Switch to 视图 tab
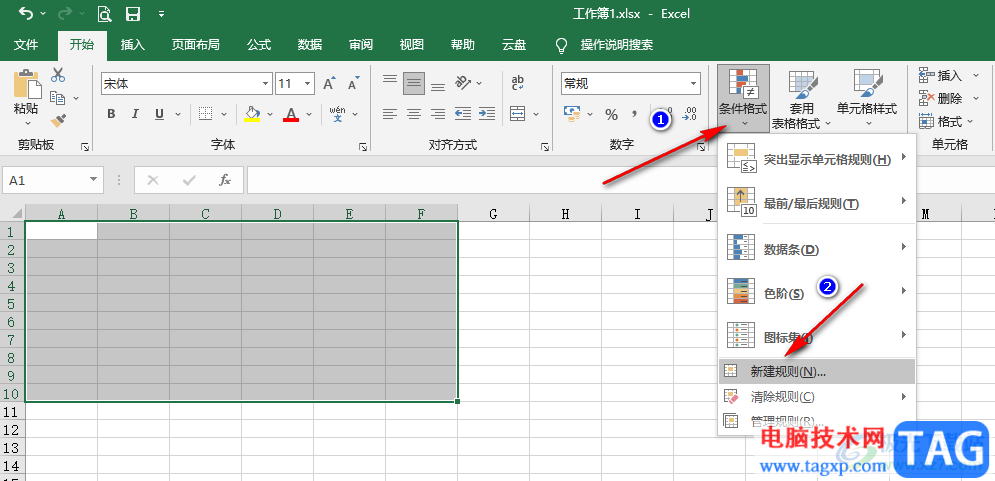 tap(411, 45)
